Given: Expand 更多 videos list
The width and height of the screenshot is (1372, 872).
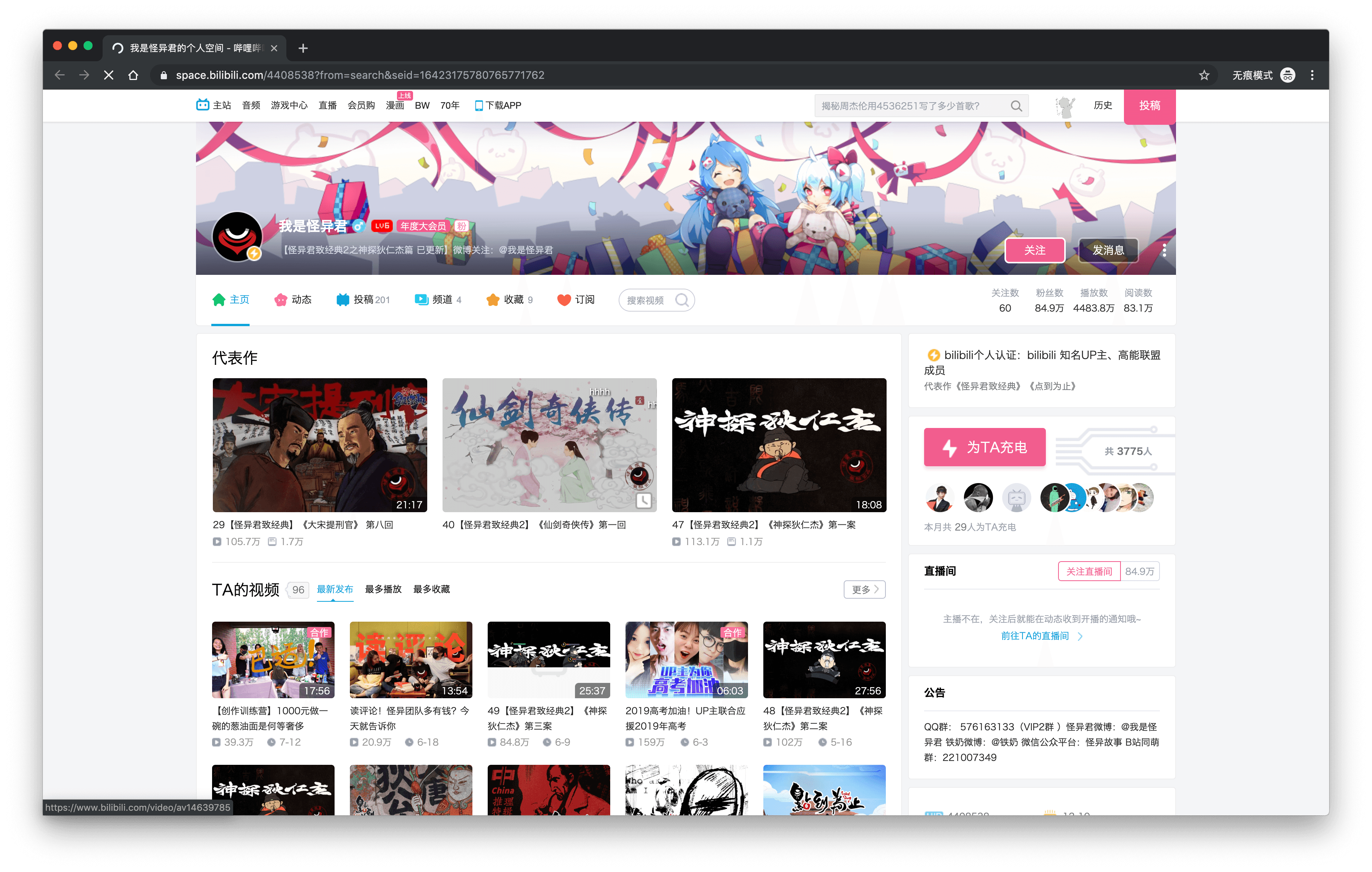Looking at the screenshot, I should [x=864, y=589].
